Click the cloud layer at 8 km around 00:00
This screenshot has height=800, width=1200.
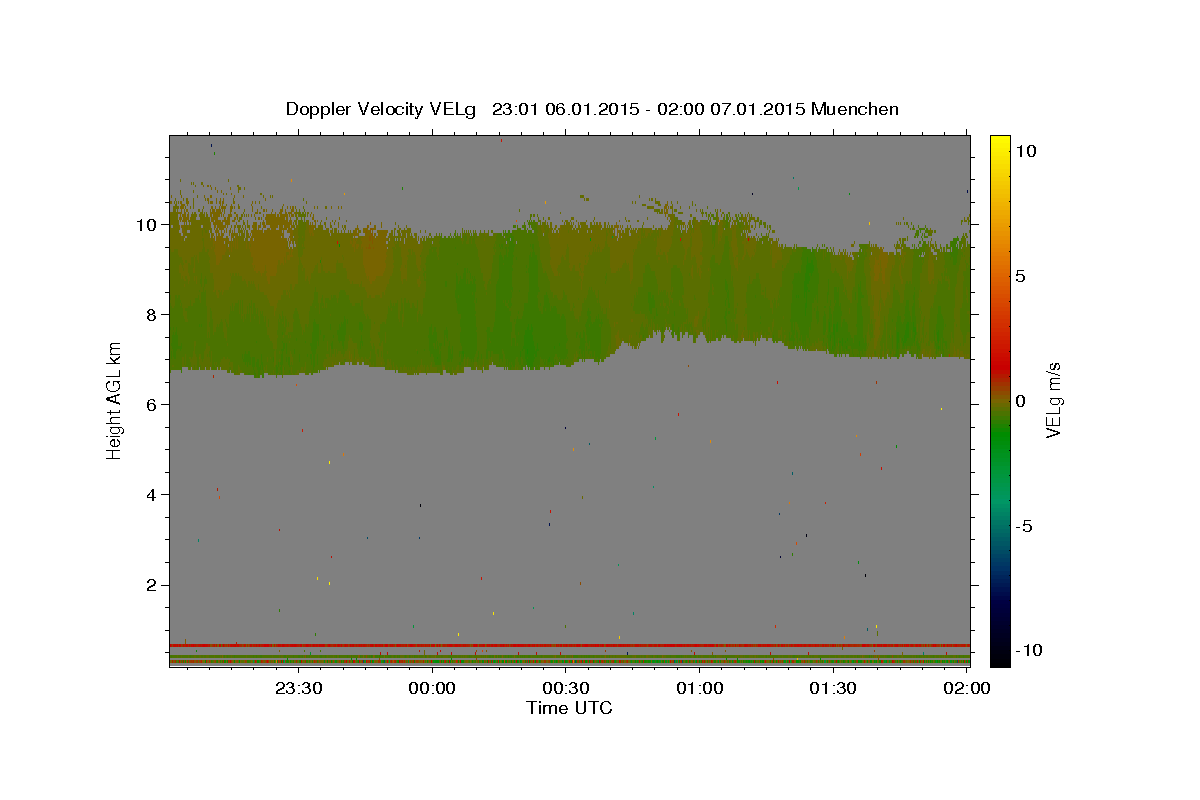pyautogui.click(x=433, y=314)
